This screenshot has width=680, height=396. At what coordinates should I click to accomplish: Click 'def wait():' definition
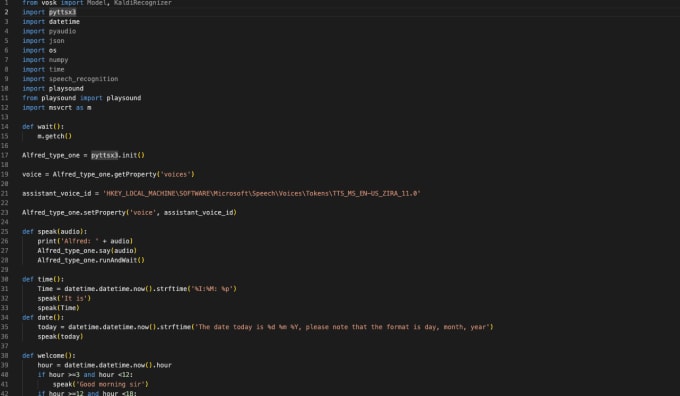pyautogui.click(x=43, y=127)
